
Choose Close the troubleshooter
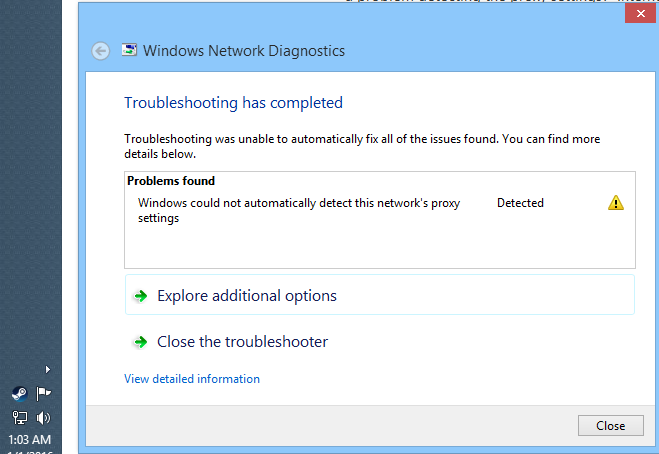(x=243, y=342)
